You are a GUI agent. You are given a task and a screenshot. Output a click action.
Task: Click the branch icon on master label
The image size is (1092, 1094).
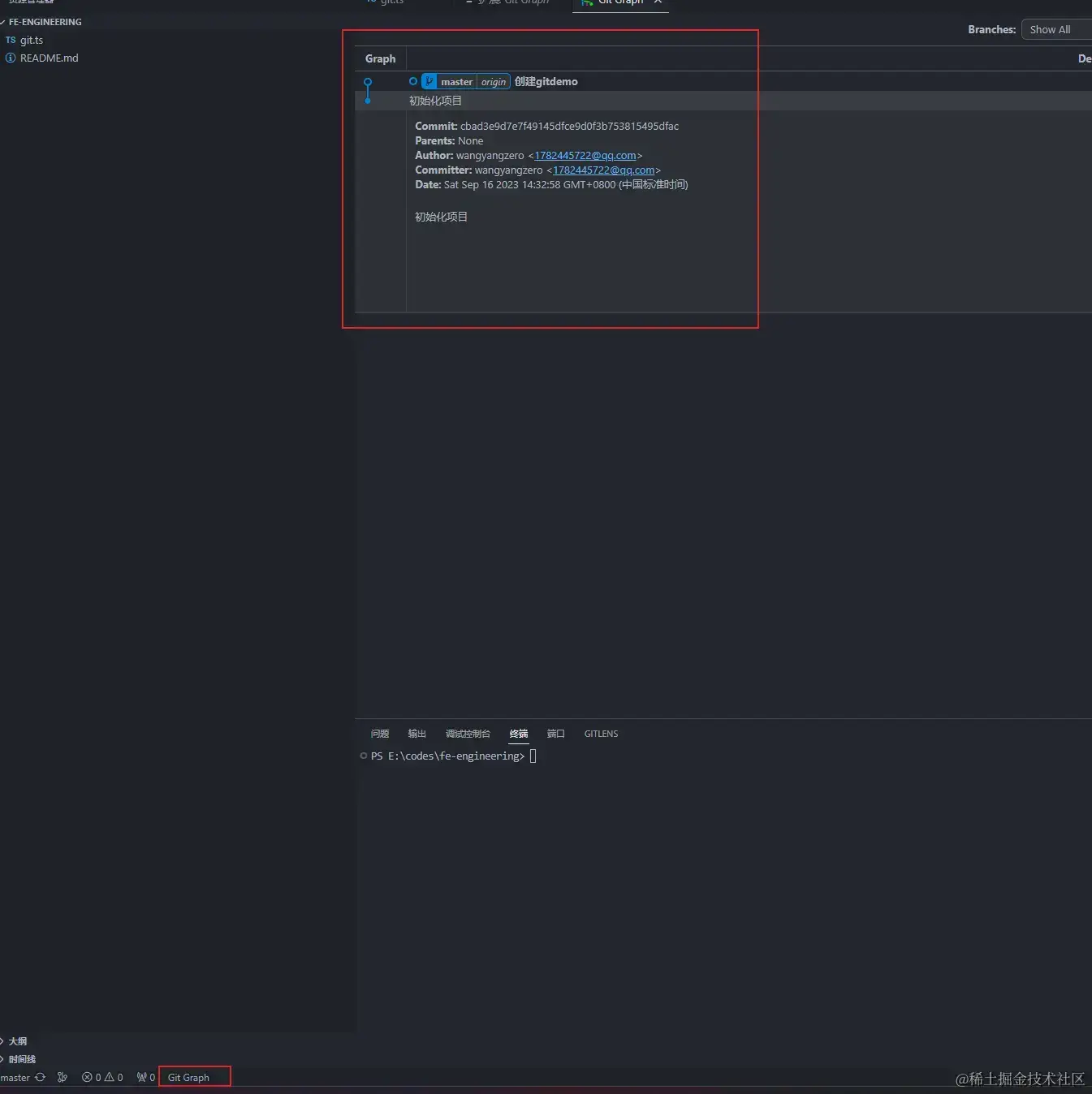[429, 81]
